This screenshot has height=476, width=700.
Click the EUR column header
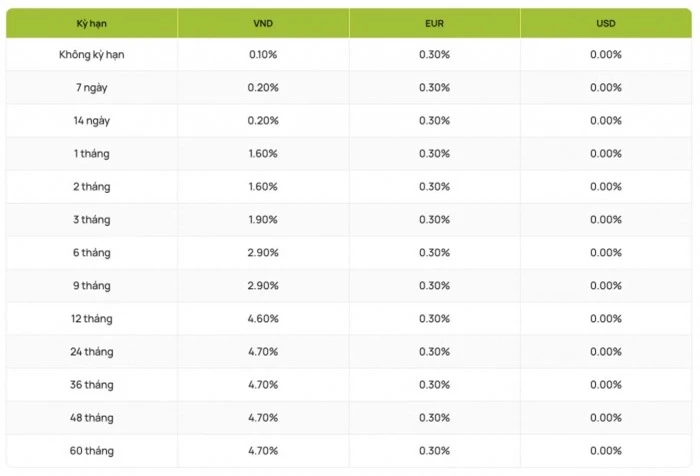coord(435,23)
